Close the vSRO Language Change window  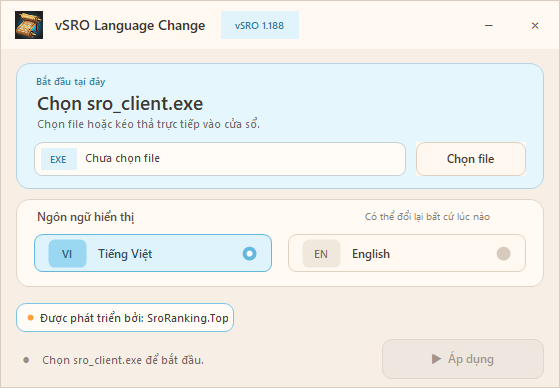coord(535,25)
